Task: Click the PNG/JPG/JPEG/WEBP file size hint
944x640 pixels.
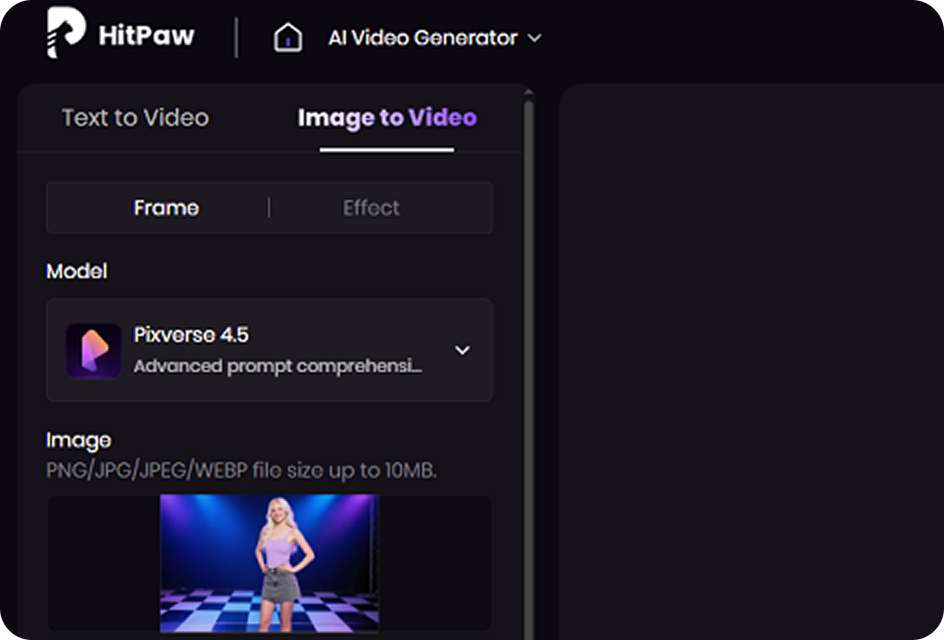Action: click(x=241, y=470)
